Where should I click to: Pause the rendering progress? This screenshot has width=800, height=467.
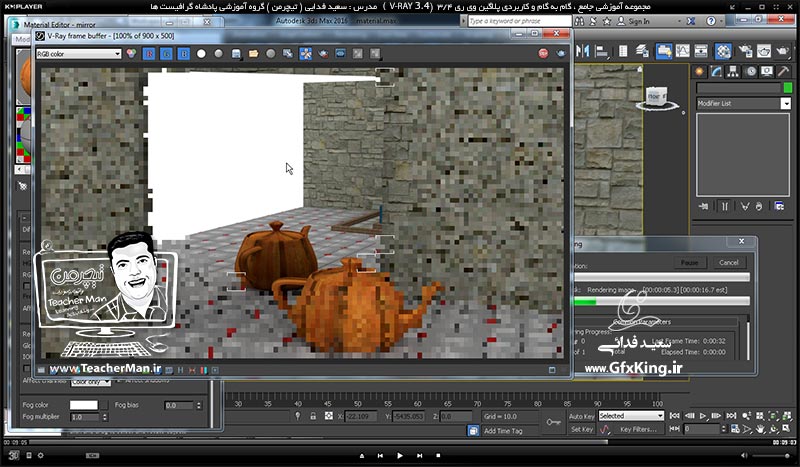click(689, 262)
